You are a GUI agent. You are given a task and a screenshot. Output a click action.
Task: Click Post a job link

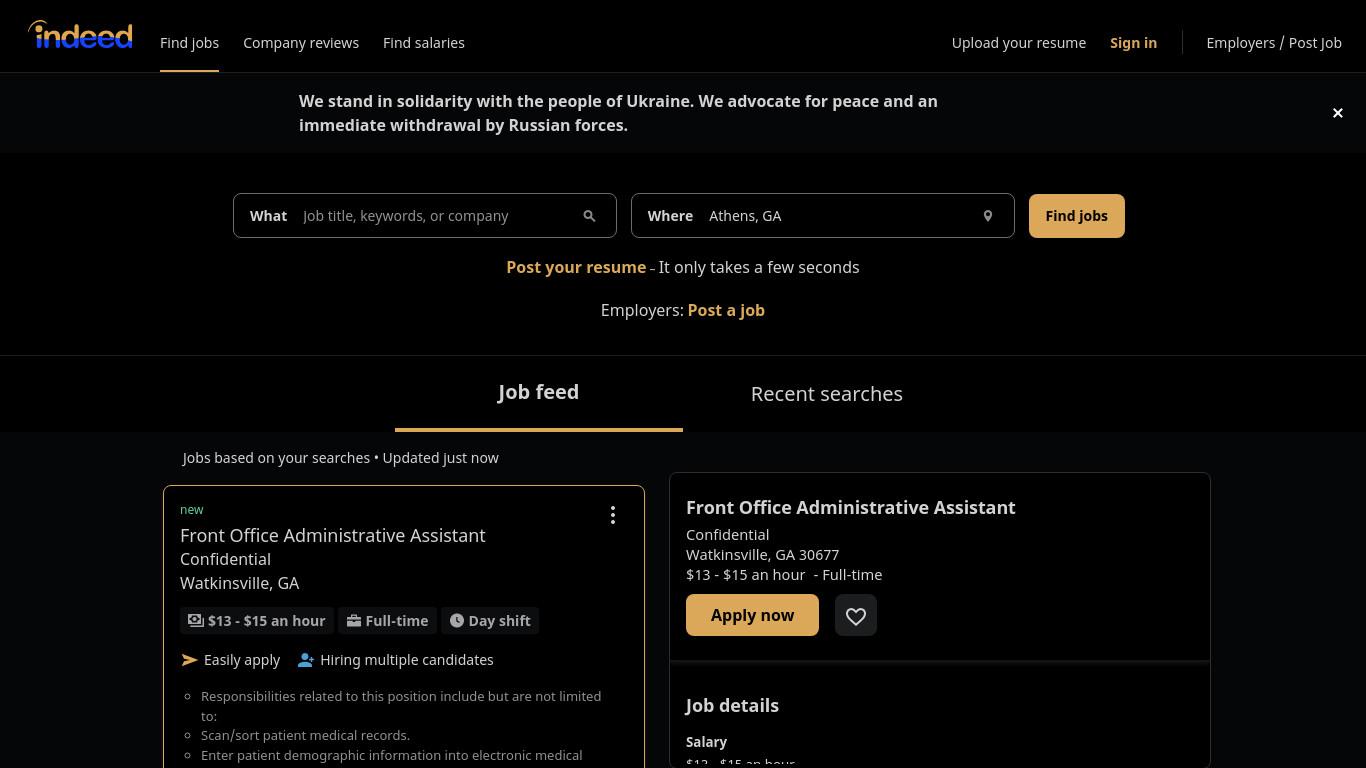(726, 310)
